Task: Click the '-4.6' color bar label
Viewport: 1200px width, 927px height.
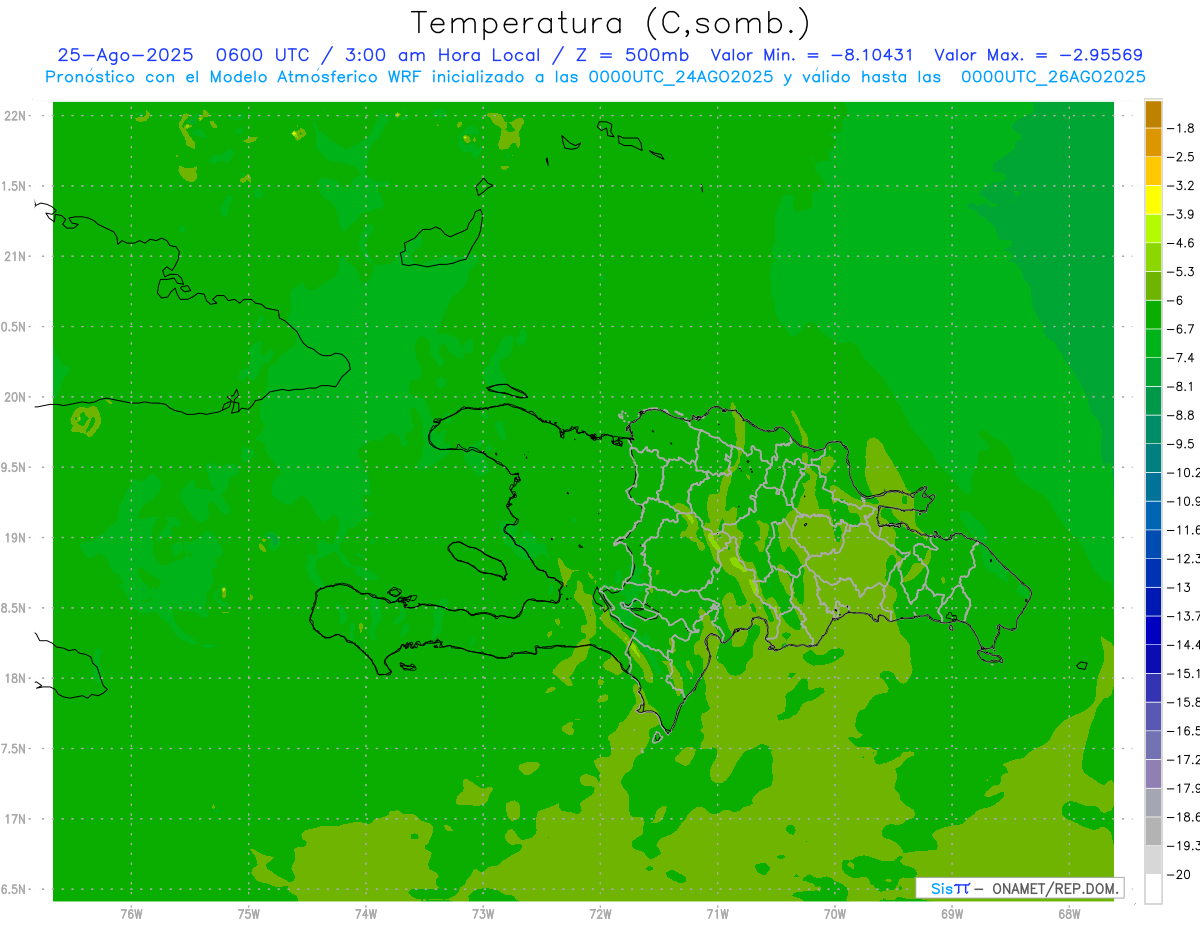Action: pyautogui.click(x=1183, y=243)
